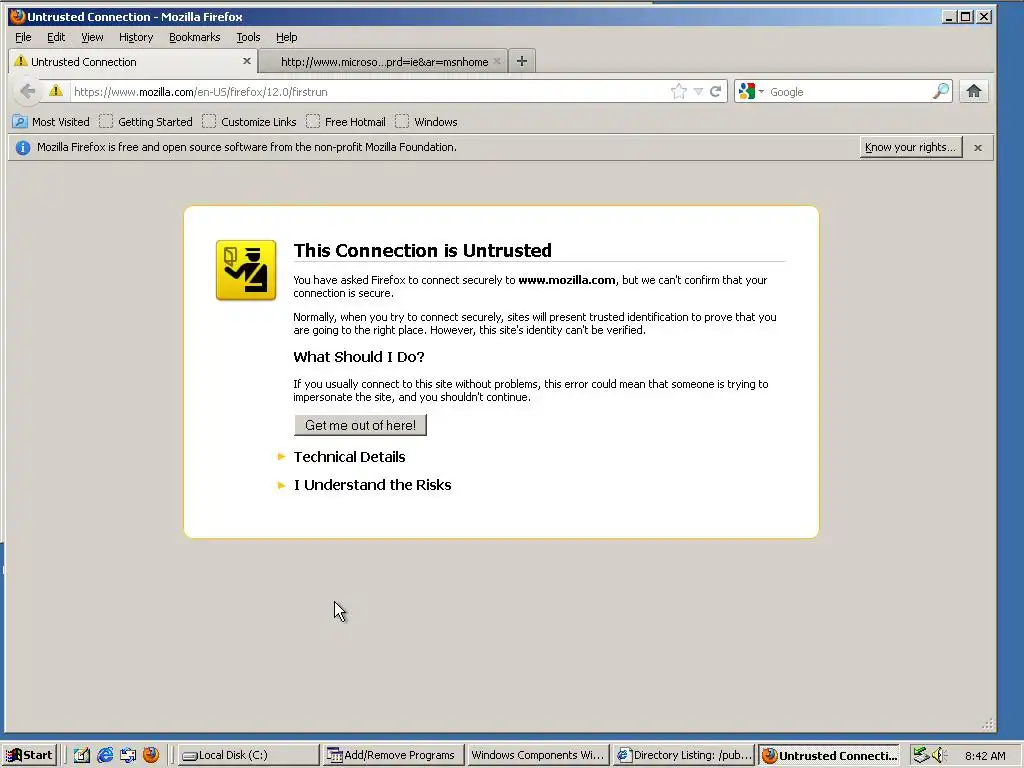Viewport: 1024px width, 768px height.
Task: Open the View menu
Action: click(x=92, y=37)
